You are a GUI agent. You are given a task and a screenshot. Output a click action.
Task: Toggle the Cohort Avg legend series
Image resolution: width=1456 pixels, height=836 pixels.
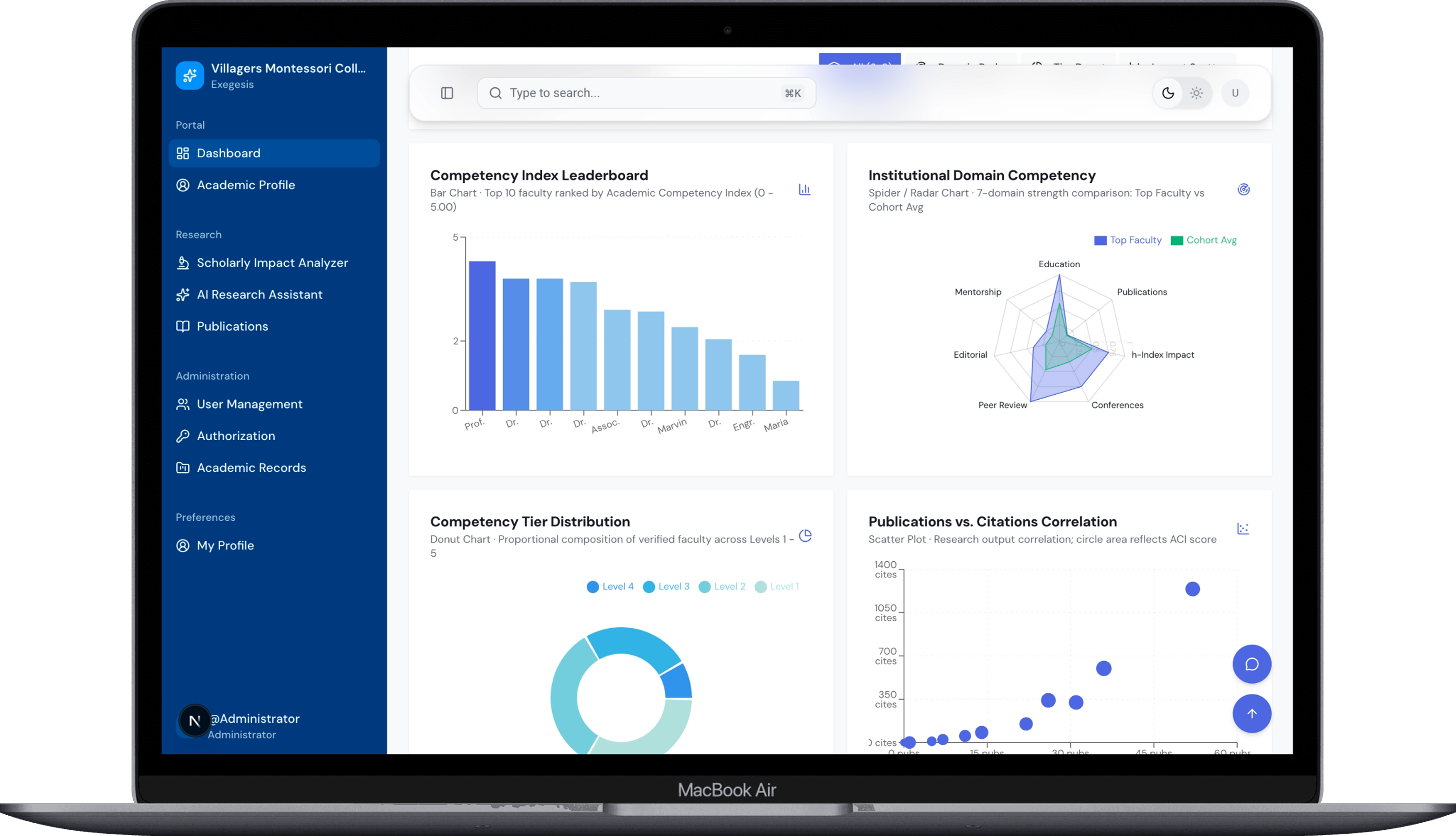1203,240
